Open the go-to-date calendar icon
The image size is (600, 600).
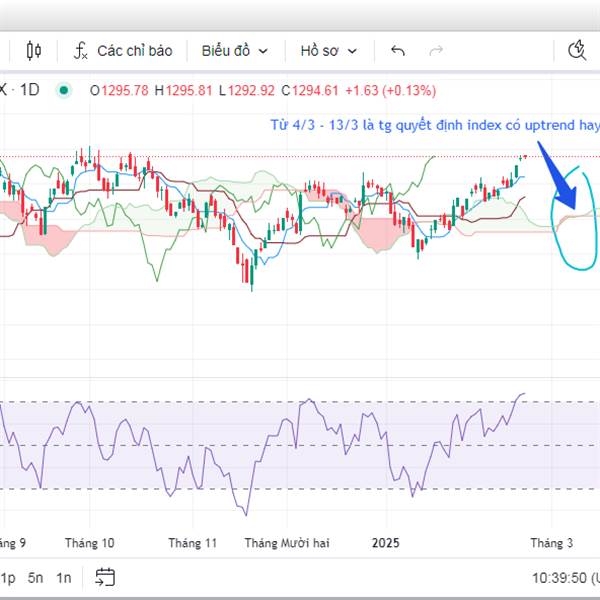pos(105,577)
